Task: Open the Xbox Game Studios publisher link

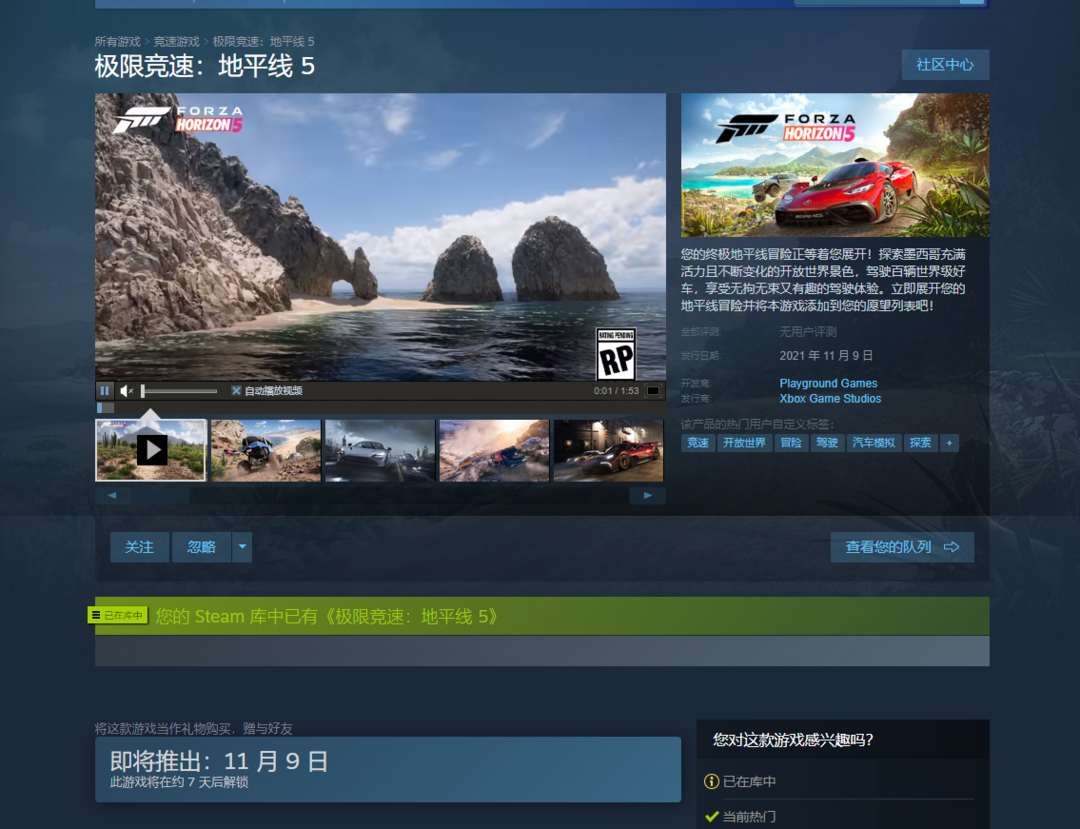Action: pyautogui.click(x=830, y=399)
